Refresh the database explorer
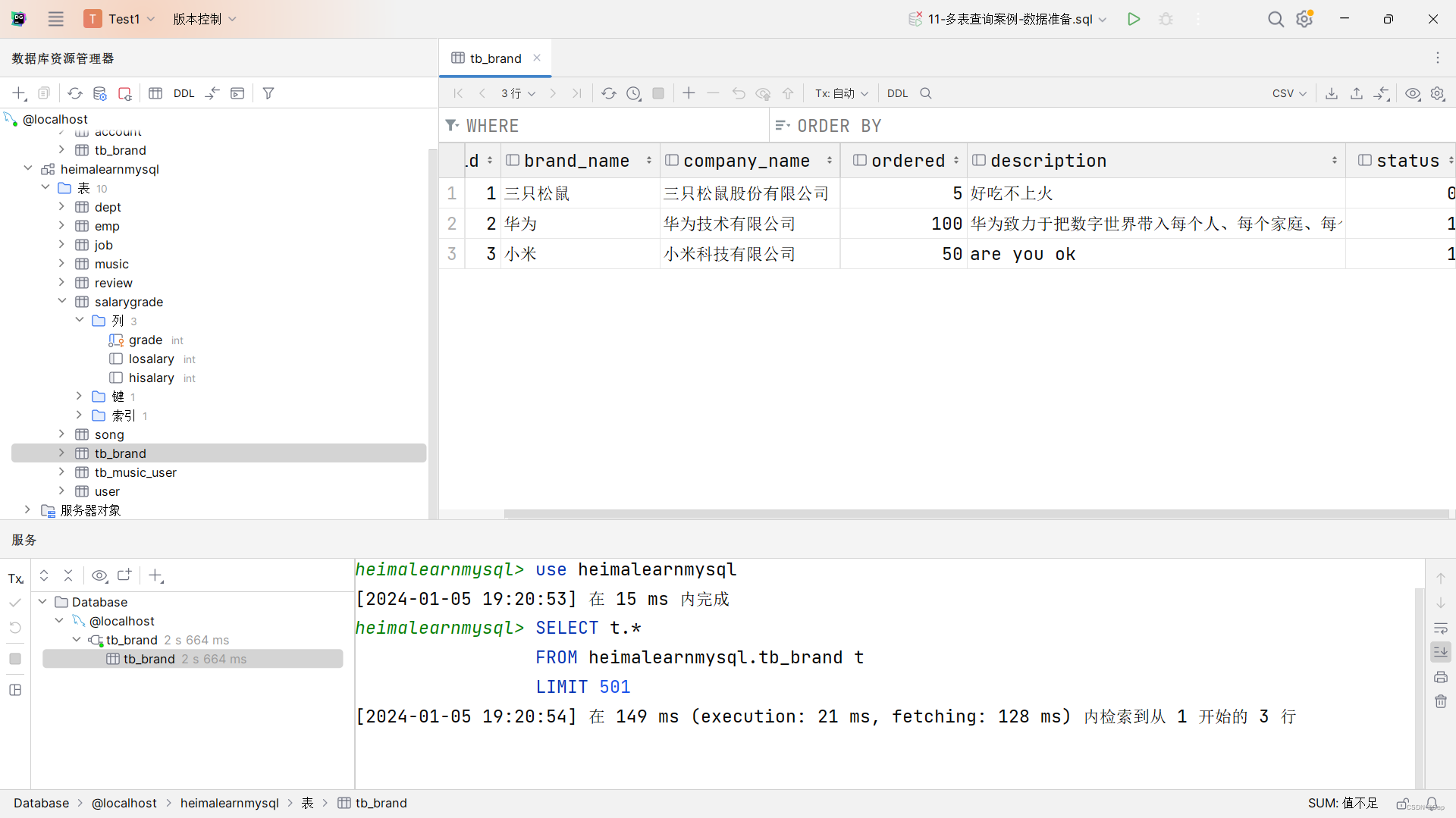The width and height of the screenshot is (1456, 818). [74, 93]
